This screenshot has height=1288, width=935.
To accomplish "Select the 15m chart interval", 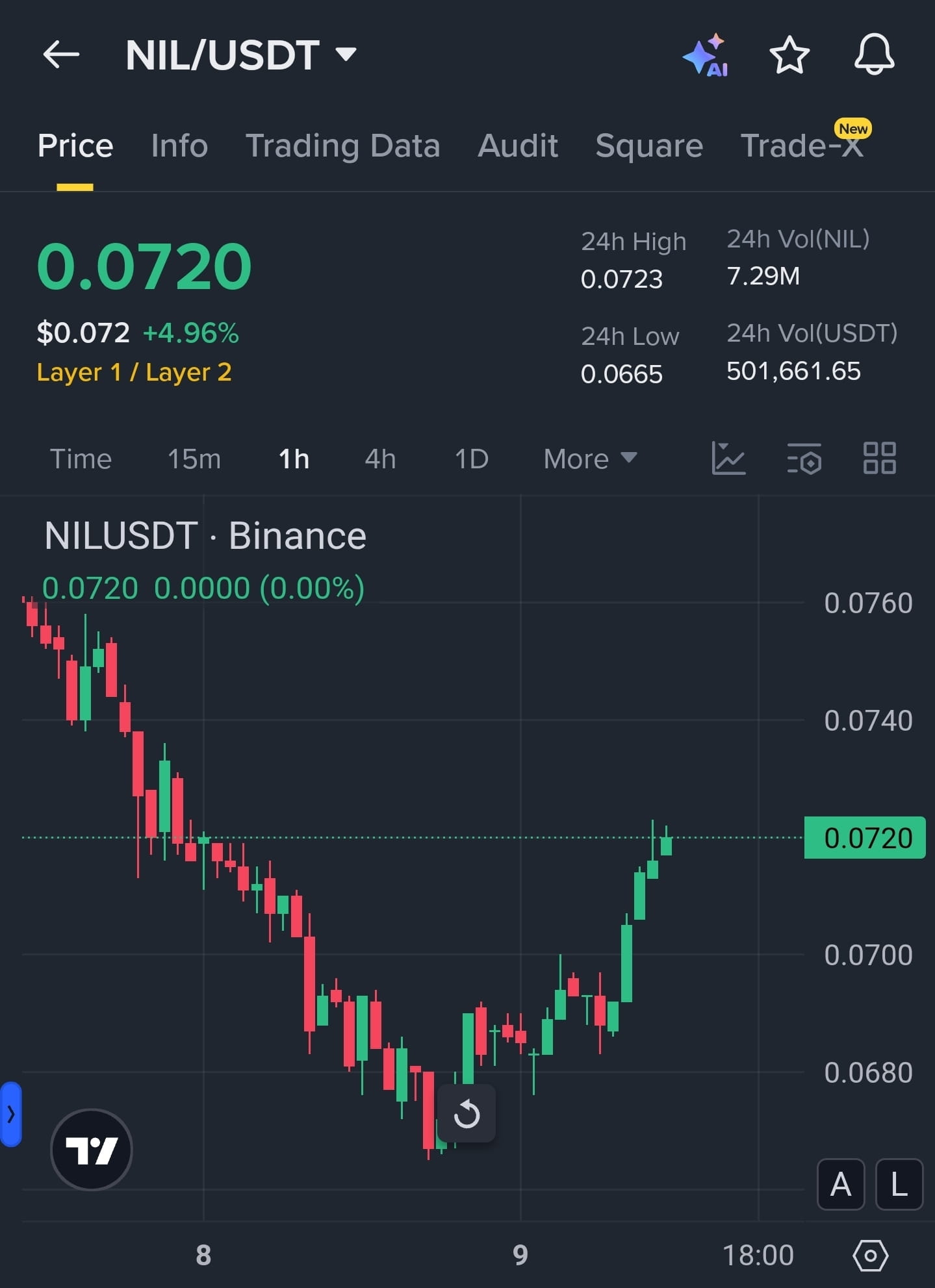I will tap(194, 459).
